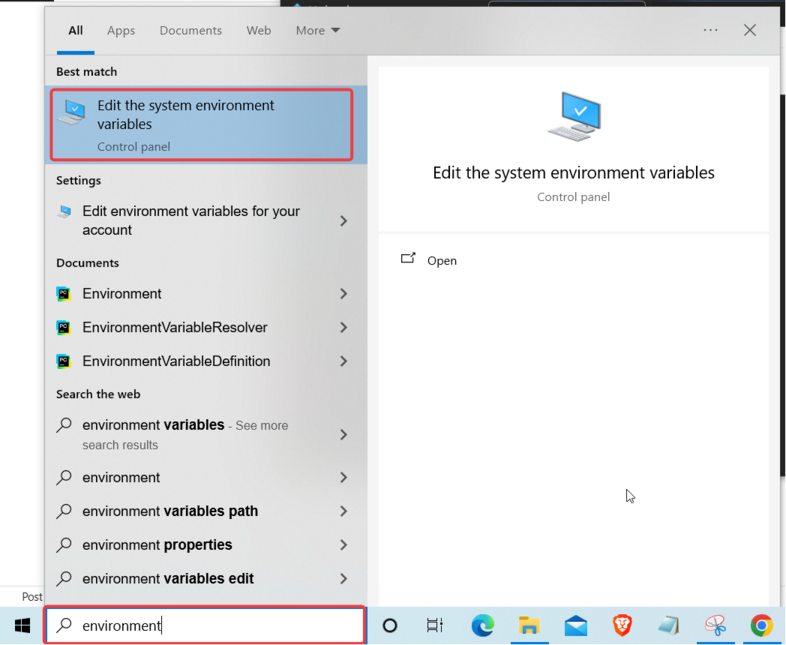This screenshot has width=786, height=645.
Task: Launch Brave browser from taskbar
Action: 622,625
